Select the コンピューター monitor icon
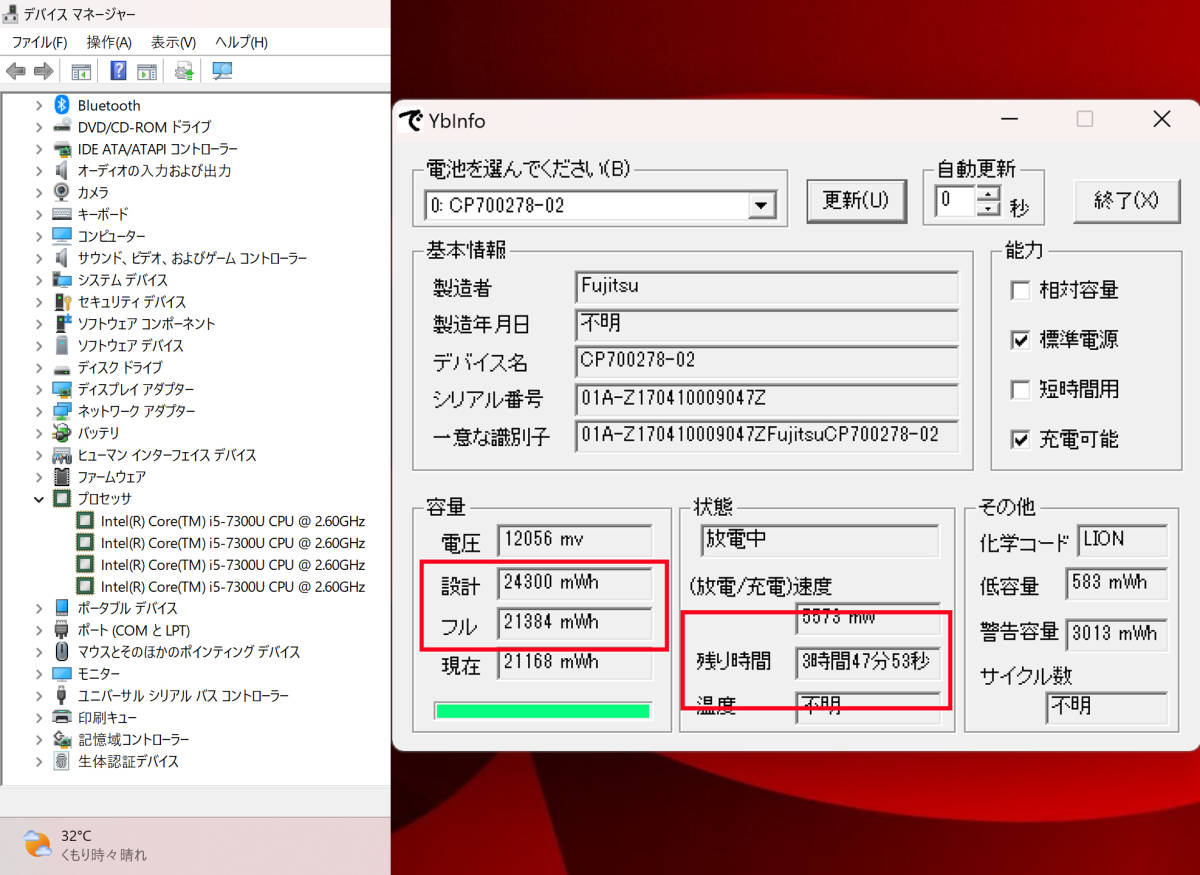Screen dimensions: 1200x875 (x=62, y=236)
